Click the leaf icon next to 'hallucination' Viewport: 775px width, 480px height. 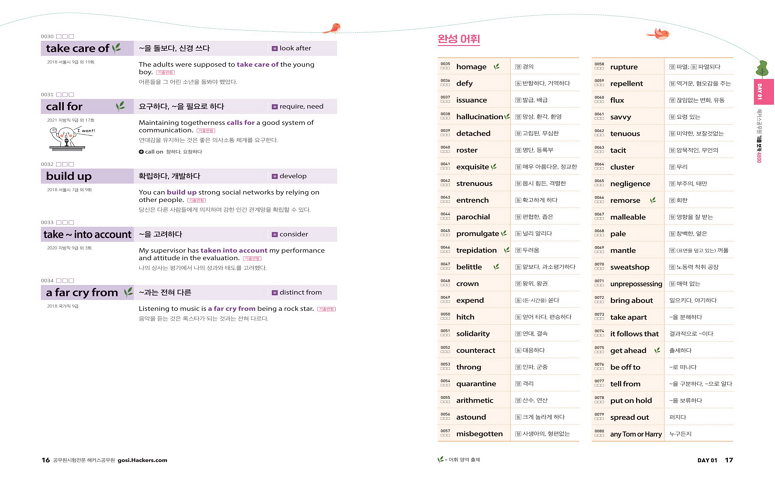tap(507, 117)
